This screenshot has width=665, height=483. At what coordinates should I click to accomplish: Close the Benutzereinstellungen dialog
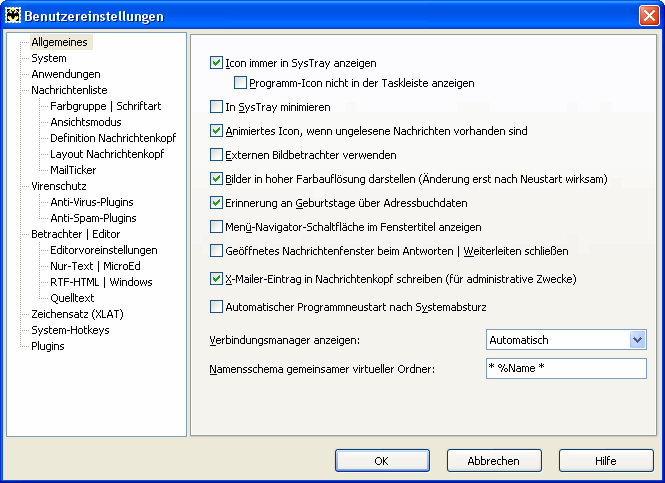tap(649, 16)
